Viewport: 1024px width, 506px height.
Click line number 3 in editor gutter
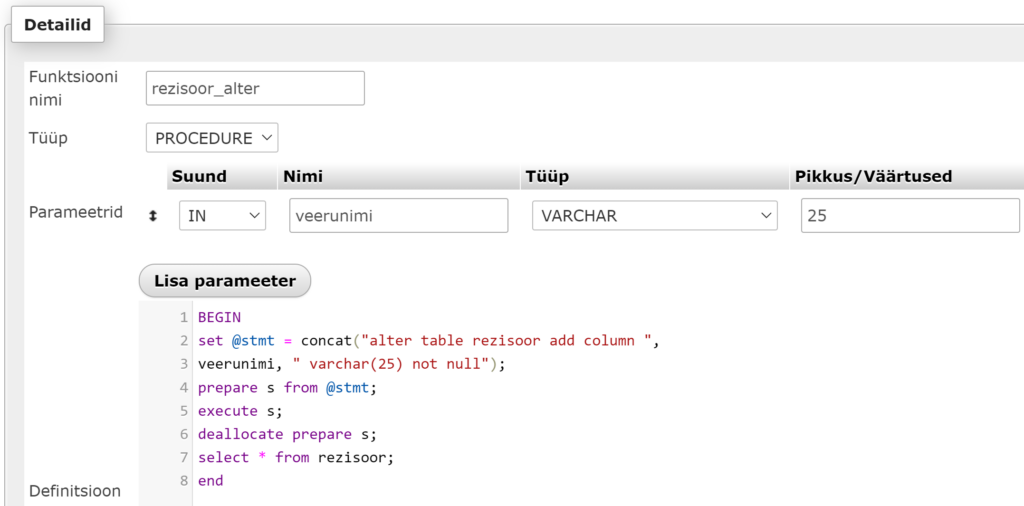tap(183, 364)
